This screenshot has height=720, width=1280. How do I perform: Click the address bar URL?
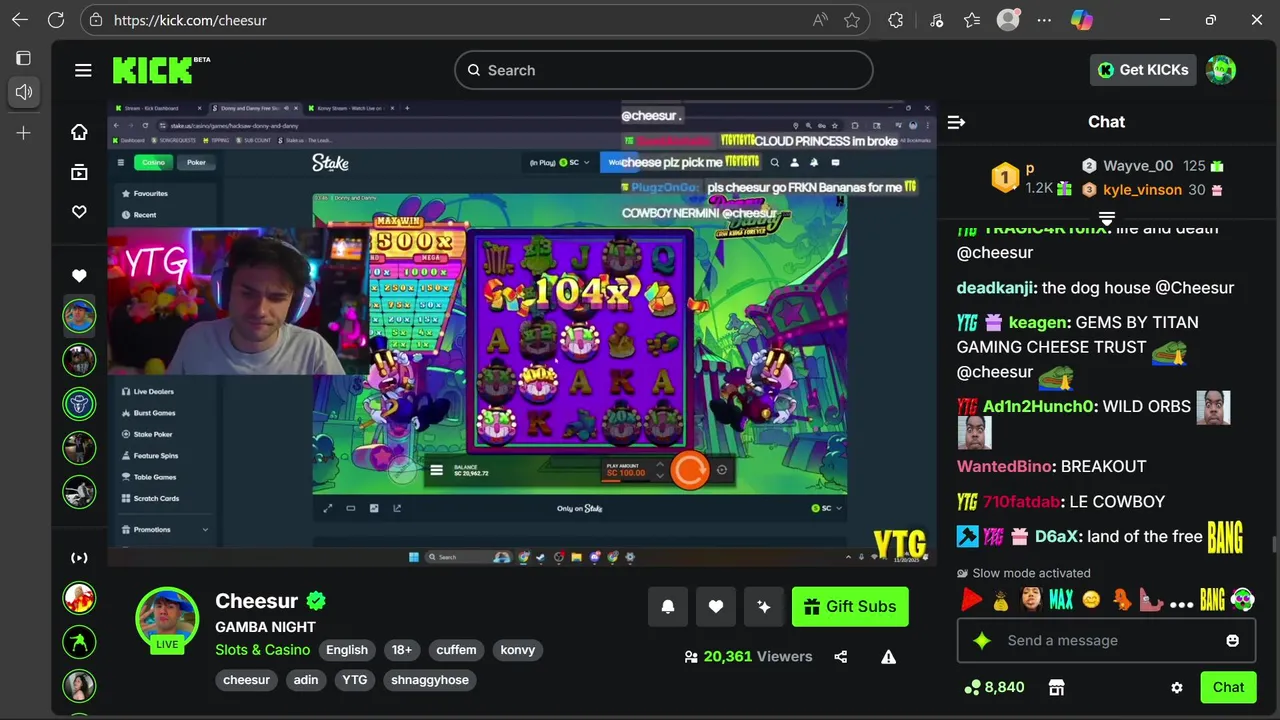(x=190, y=20)
